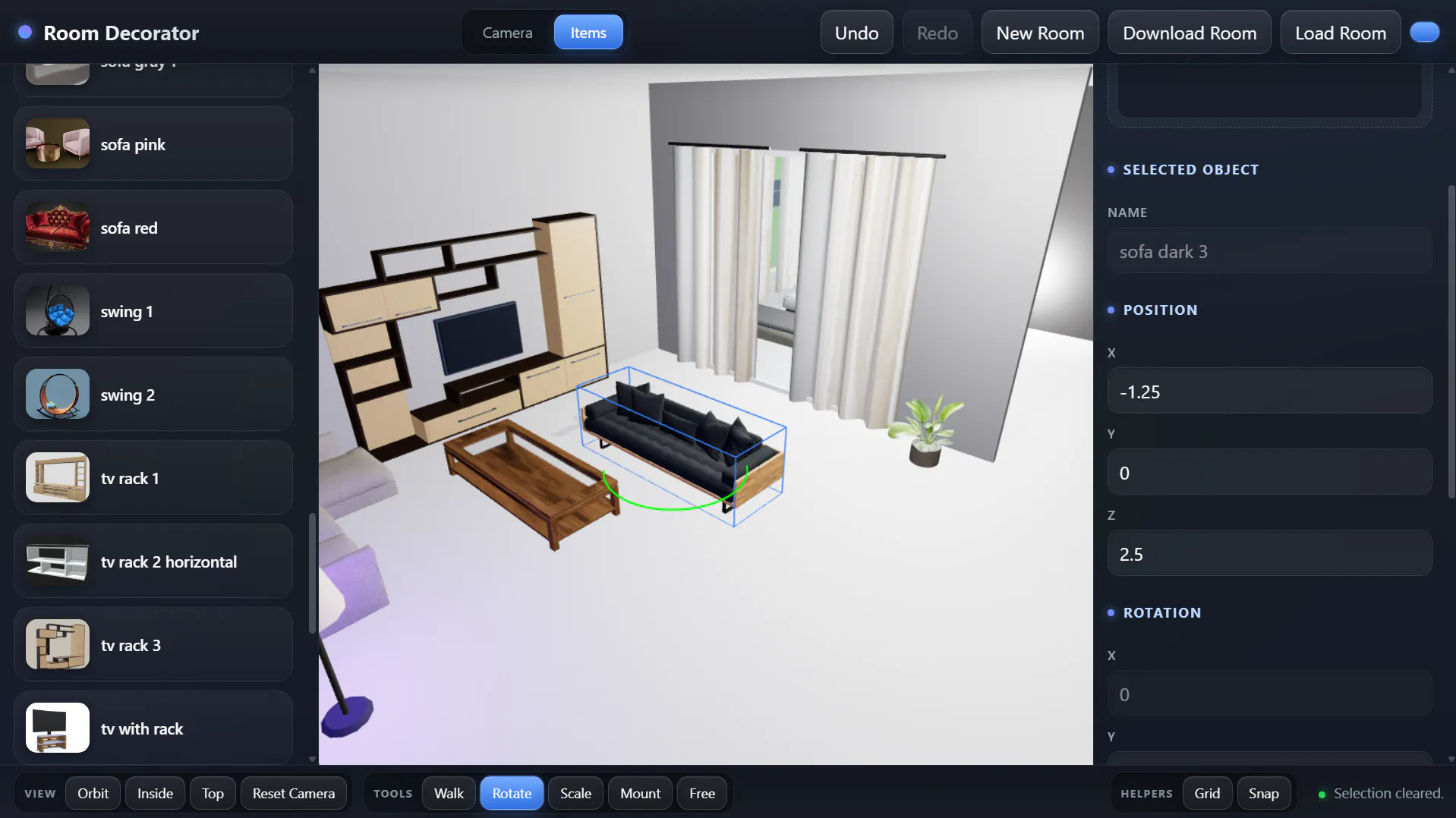
Task: Toggle the Snap helper
Action: click(x=1263, y=793)
